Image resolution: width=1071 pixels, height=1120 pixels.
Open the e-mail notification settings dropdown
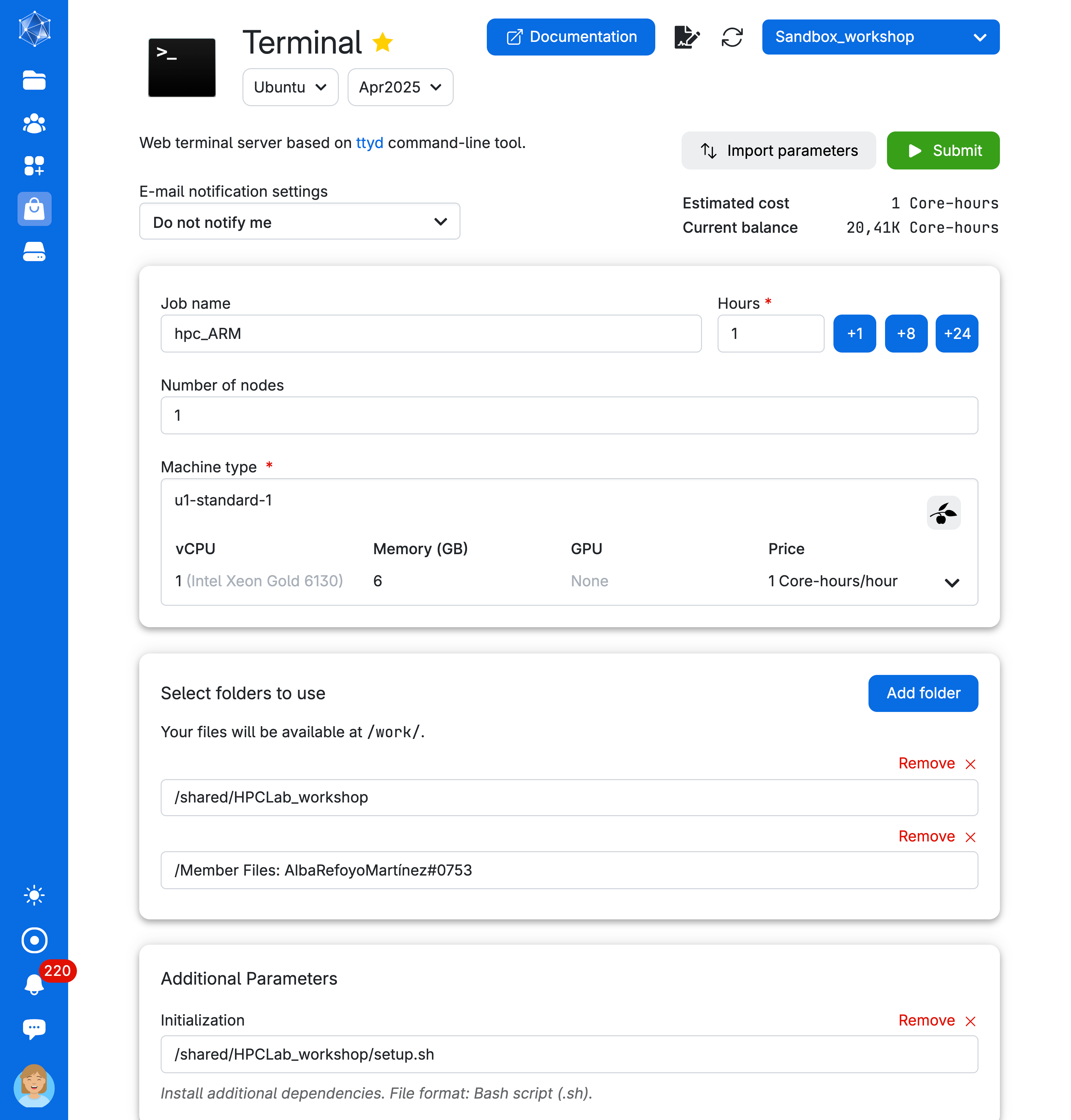(299, 222)
